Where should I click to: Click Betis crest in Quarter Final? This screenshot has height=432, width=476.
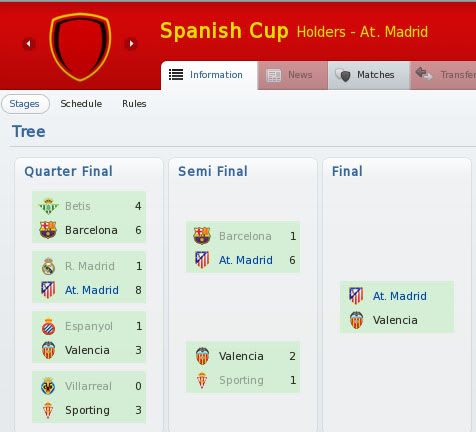pos(48,206)
